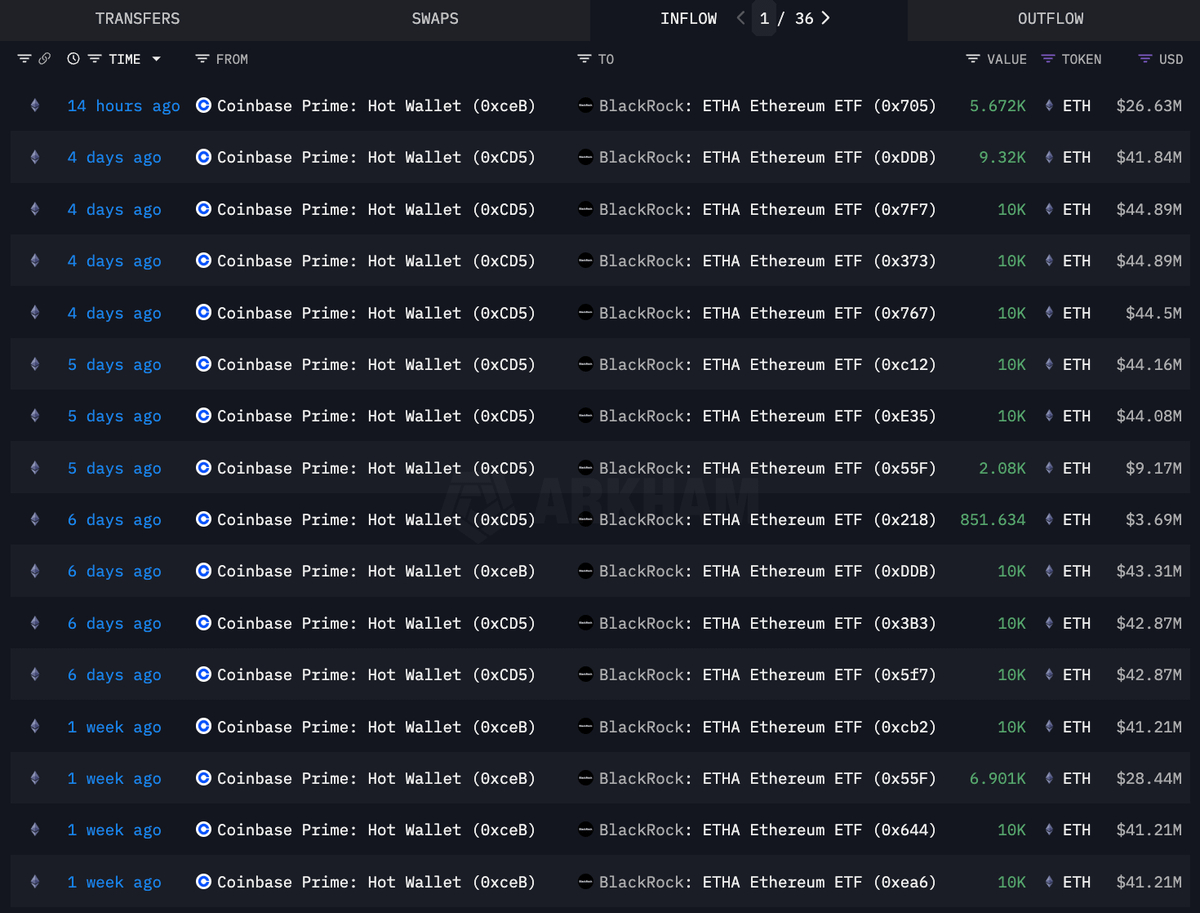This screenshot has width=1200, height=913.
Task: Click the $26.63M USD amount
Action: pos(1149,105)
